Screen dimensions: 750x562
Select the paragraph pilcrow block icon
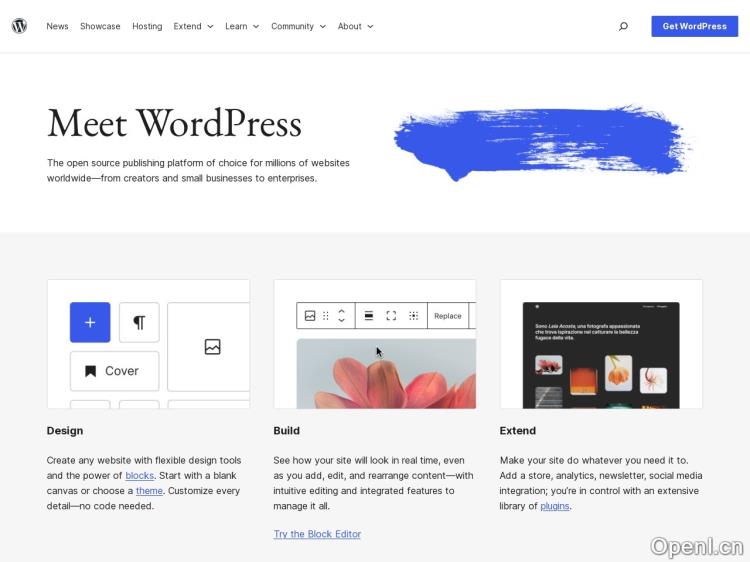139,322
